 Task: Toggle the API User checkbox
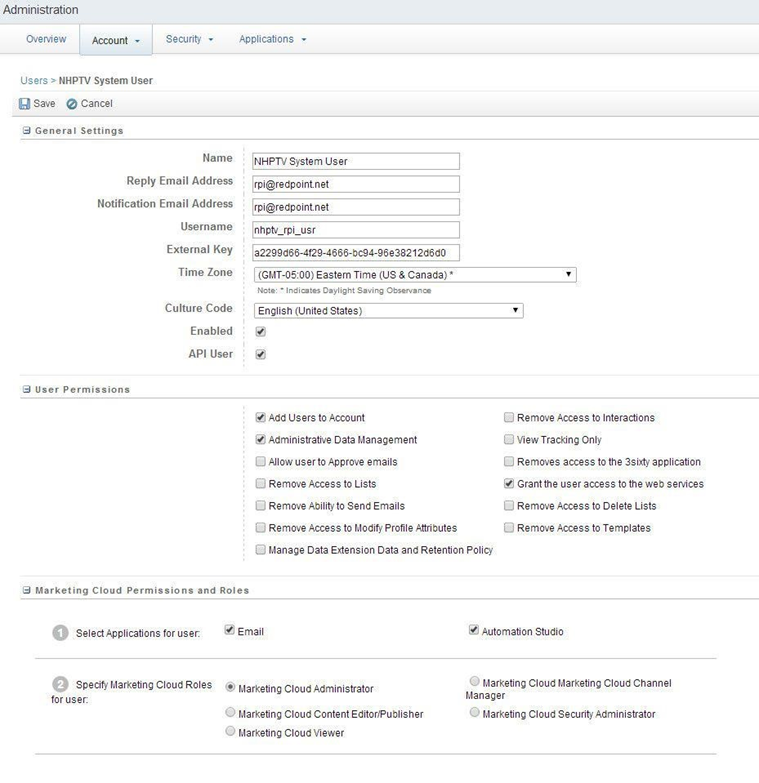[260, 354]
